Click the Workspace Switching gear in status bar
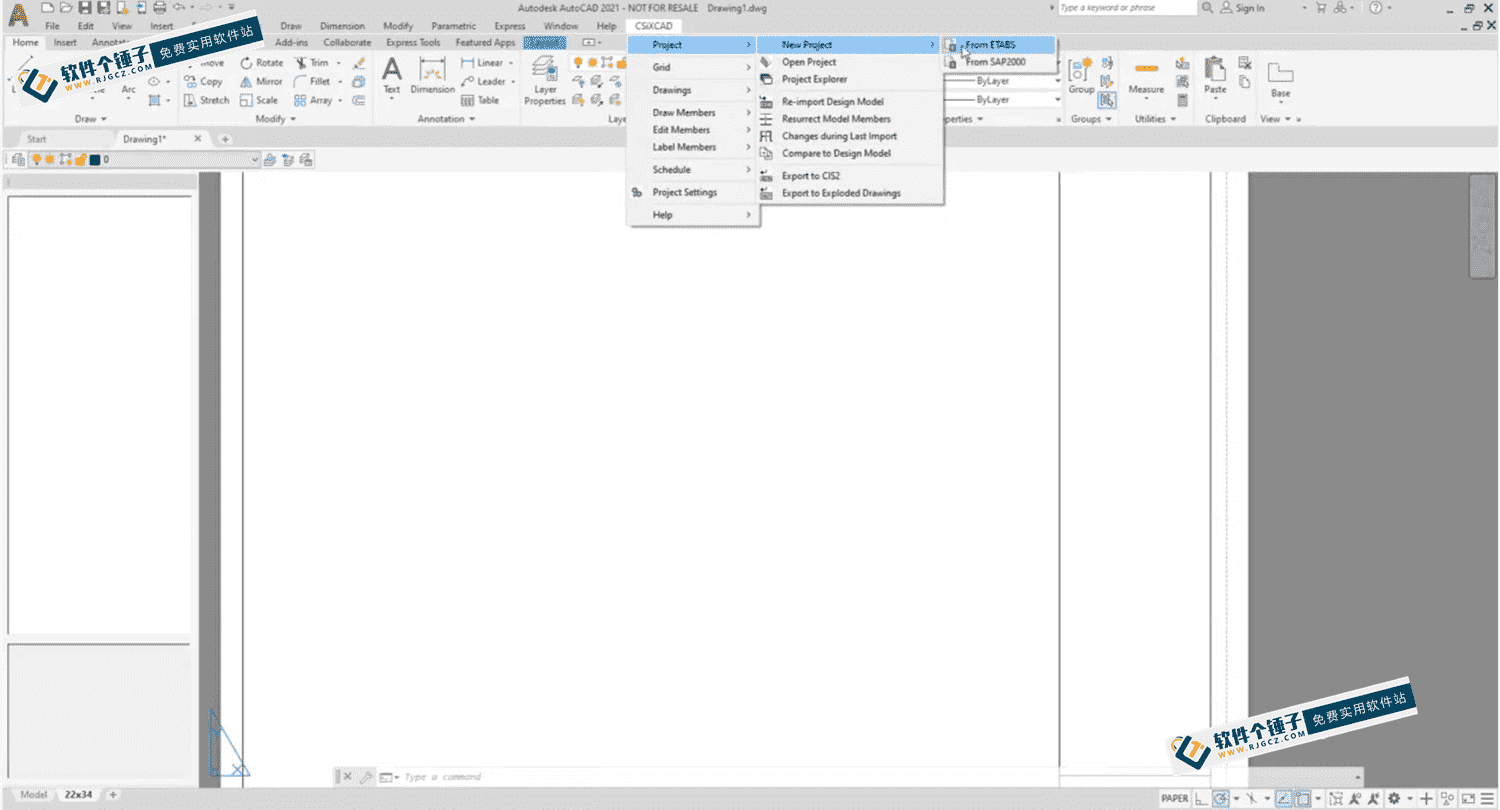Viewport: 1500px width, 810px height. click(x=1393, y=799)
